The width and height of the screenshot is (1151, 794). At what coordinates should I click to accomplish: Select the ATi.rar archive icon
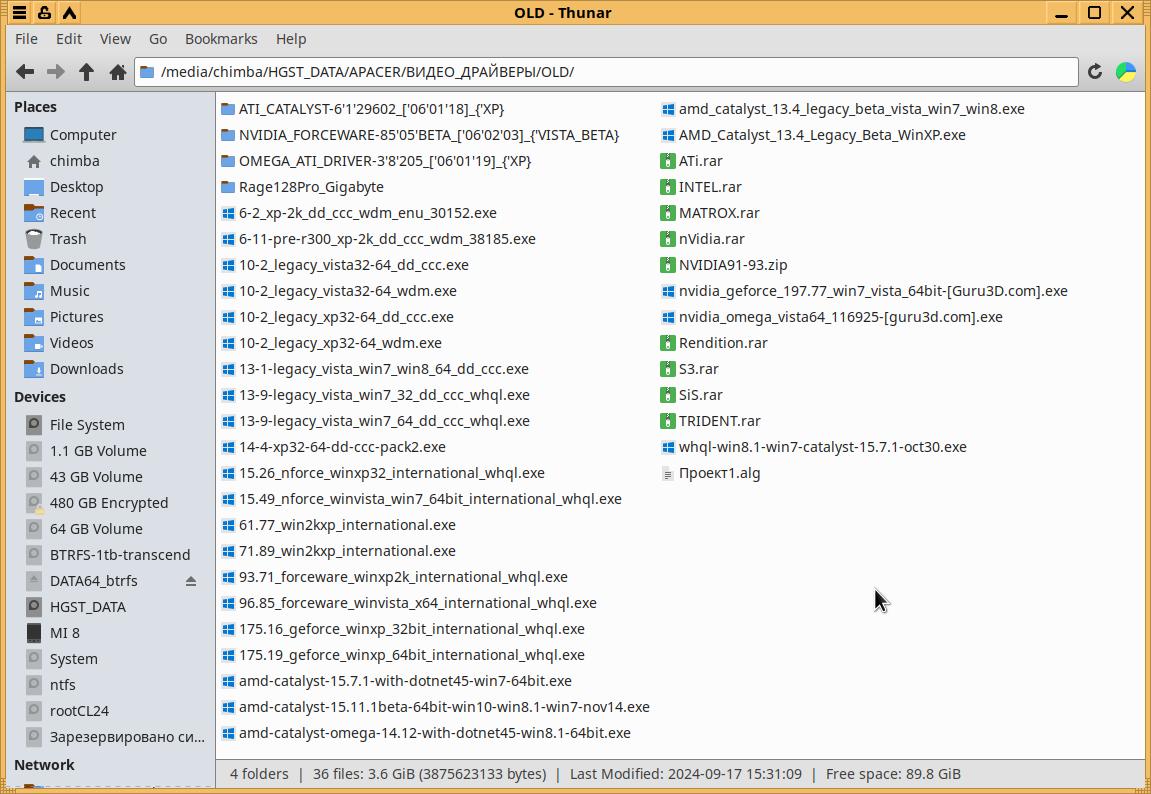[x=667, y=161]
